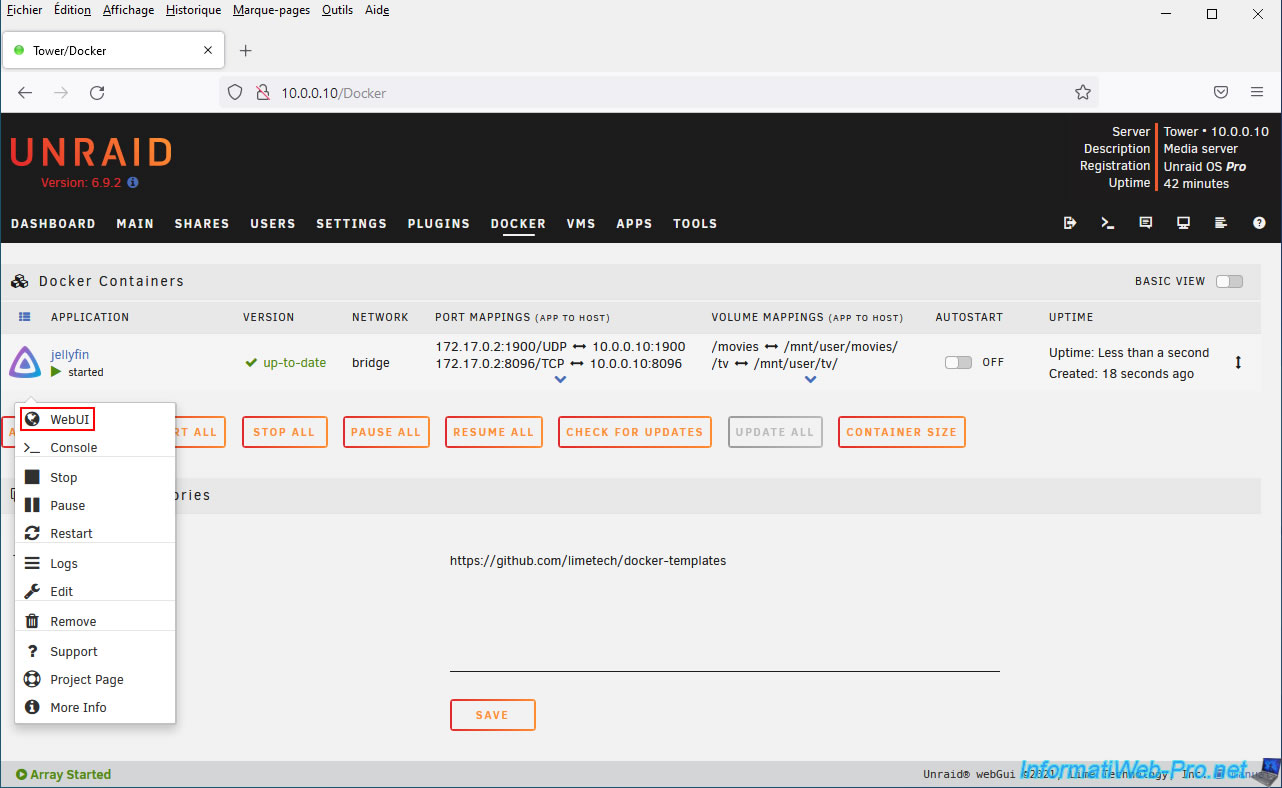Click the up-down reorder arrow icon
This screenshot has height=788, width=1282.
[x=1238, y=363]
